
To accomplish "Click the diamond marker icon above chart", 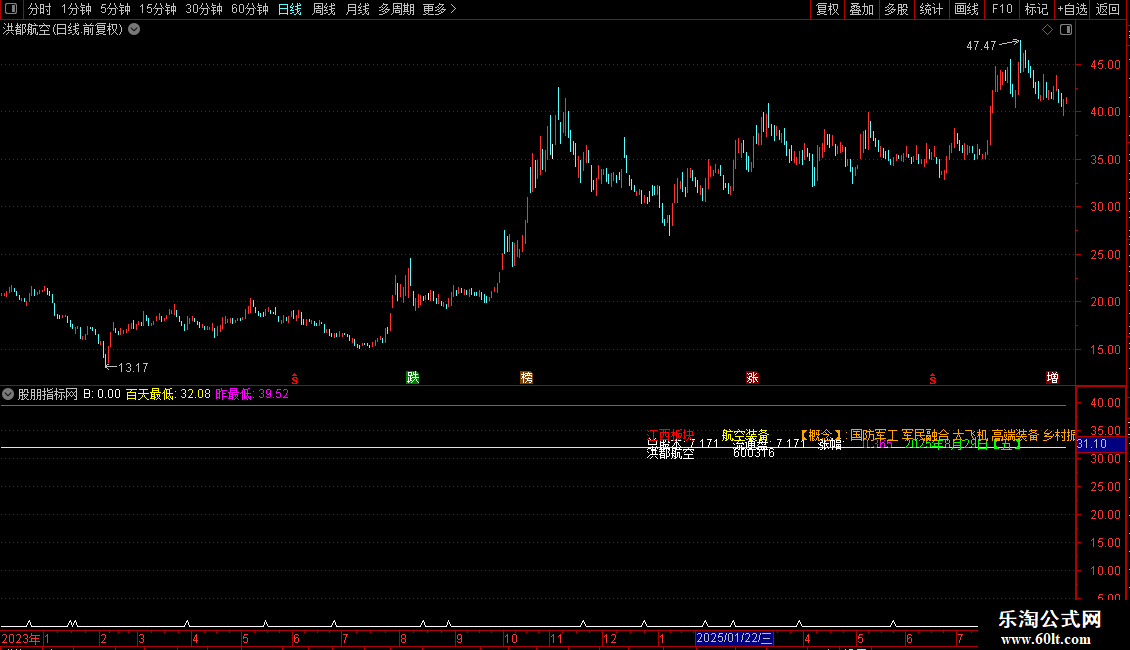I will tap(1048, 30).
